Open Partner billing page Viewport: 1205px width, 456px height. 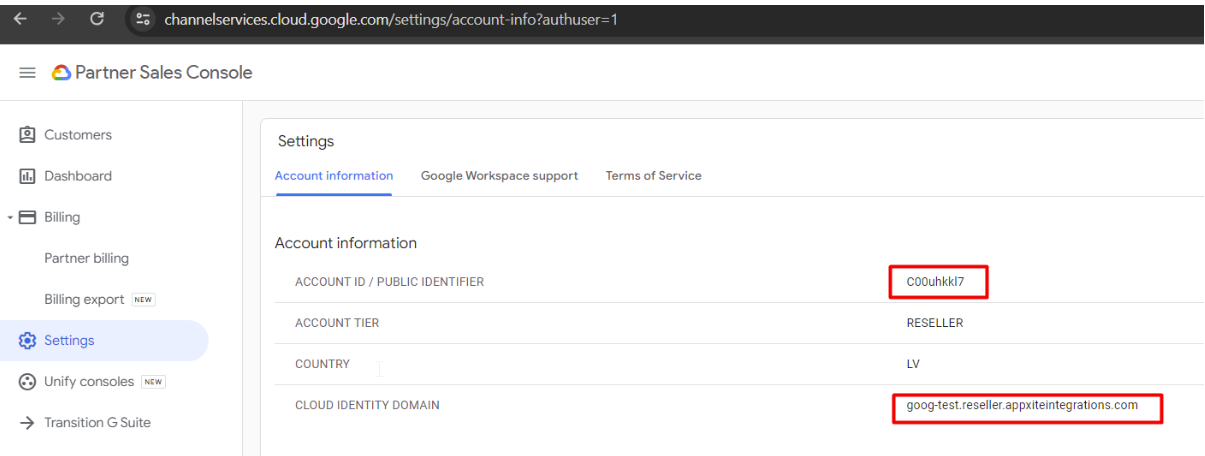click(x=86, y=258)
